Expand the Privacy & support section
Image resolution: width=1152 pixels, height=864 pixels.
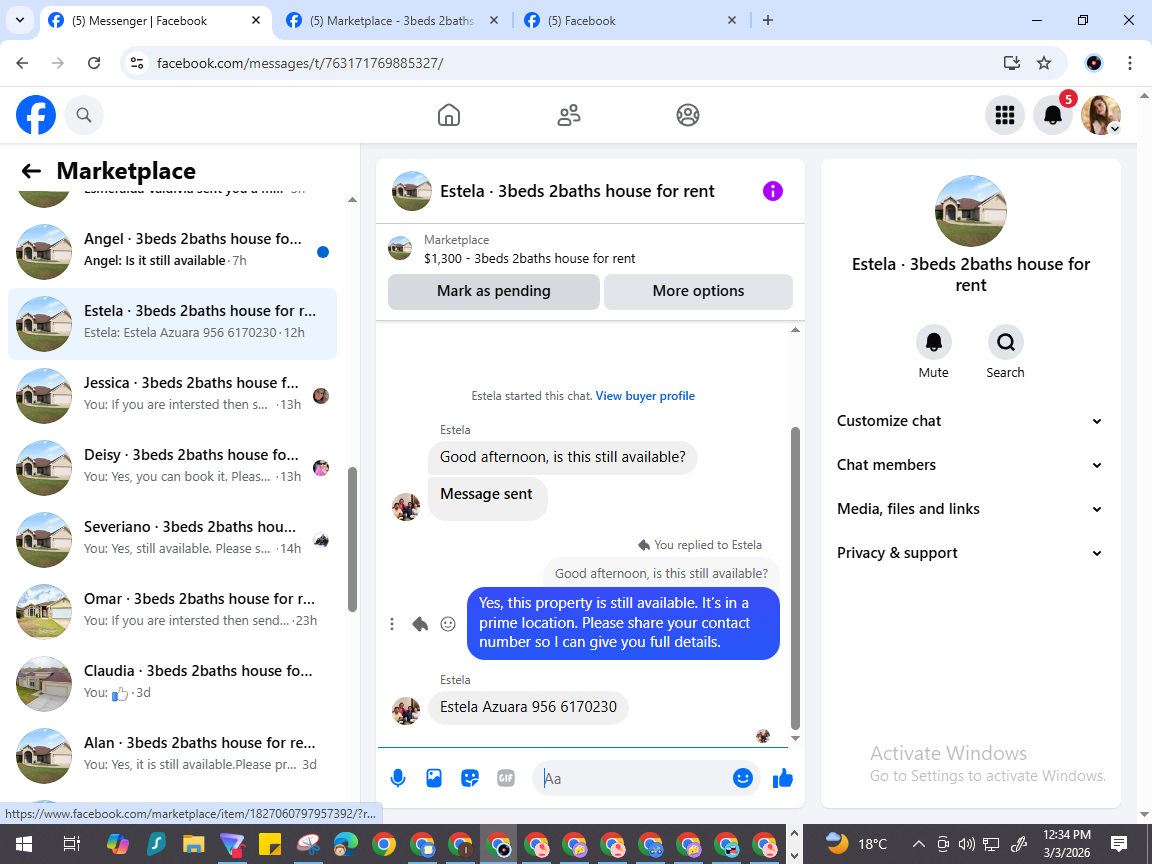[970, 553]
